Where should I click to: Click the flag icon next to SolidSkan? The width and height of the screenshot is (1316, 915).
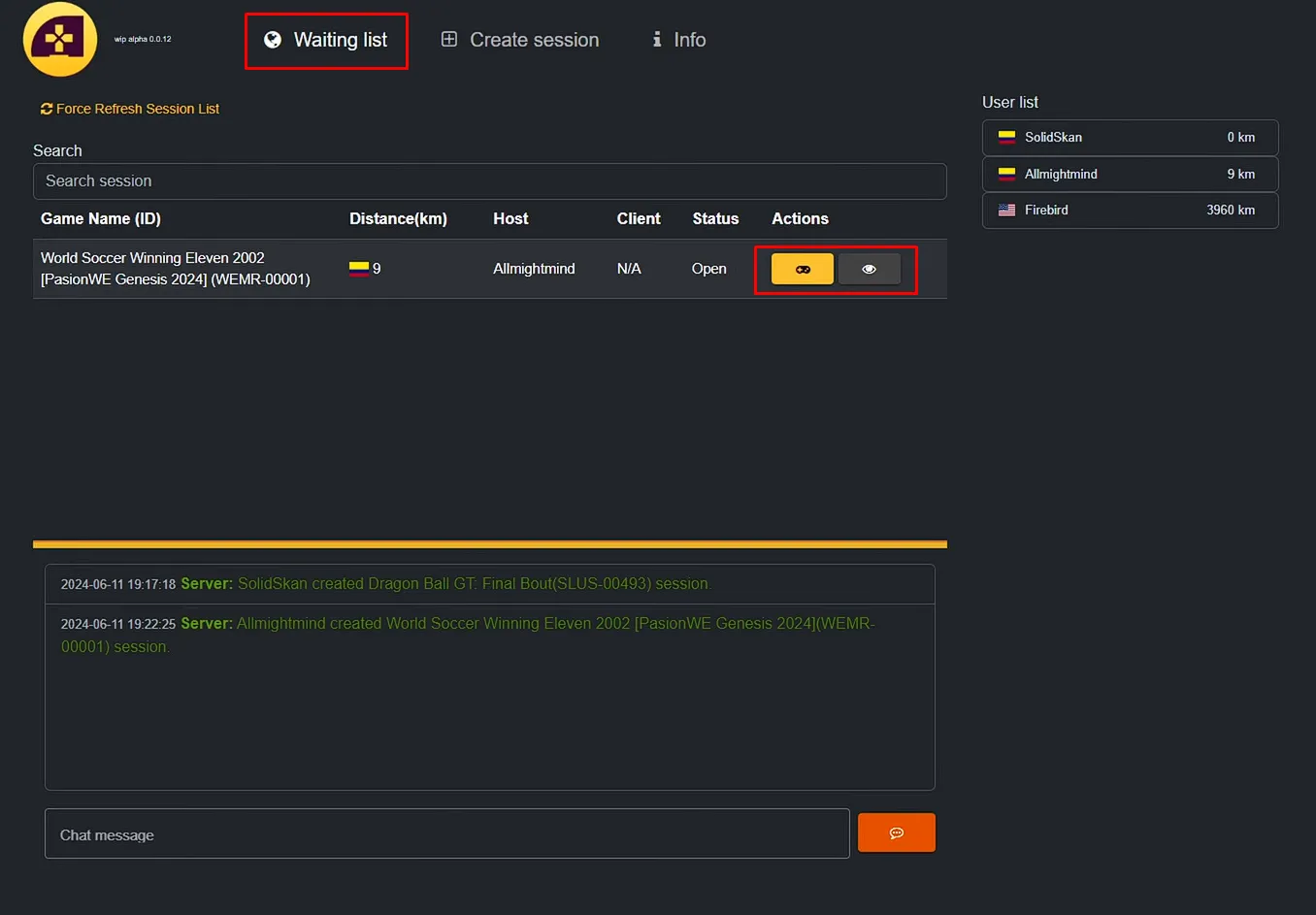(1006, 138)
